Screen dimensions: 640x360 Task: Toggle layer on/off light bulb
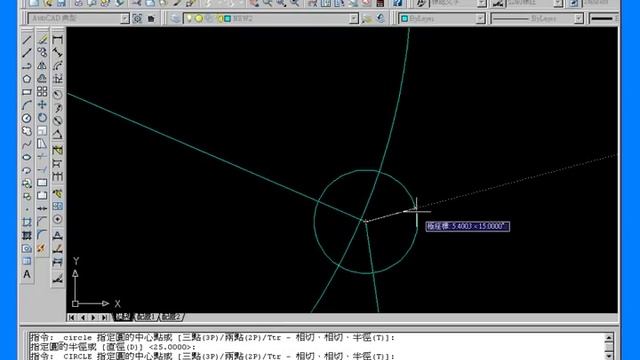tap(189, 18)
